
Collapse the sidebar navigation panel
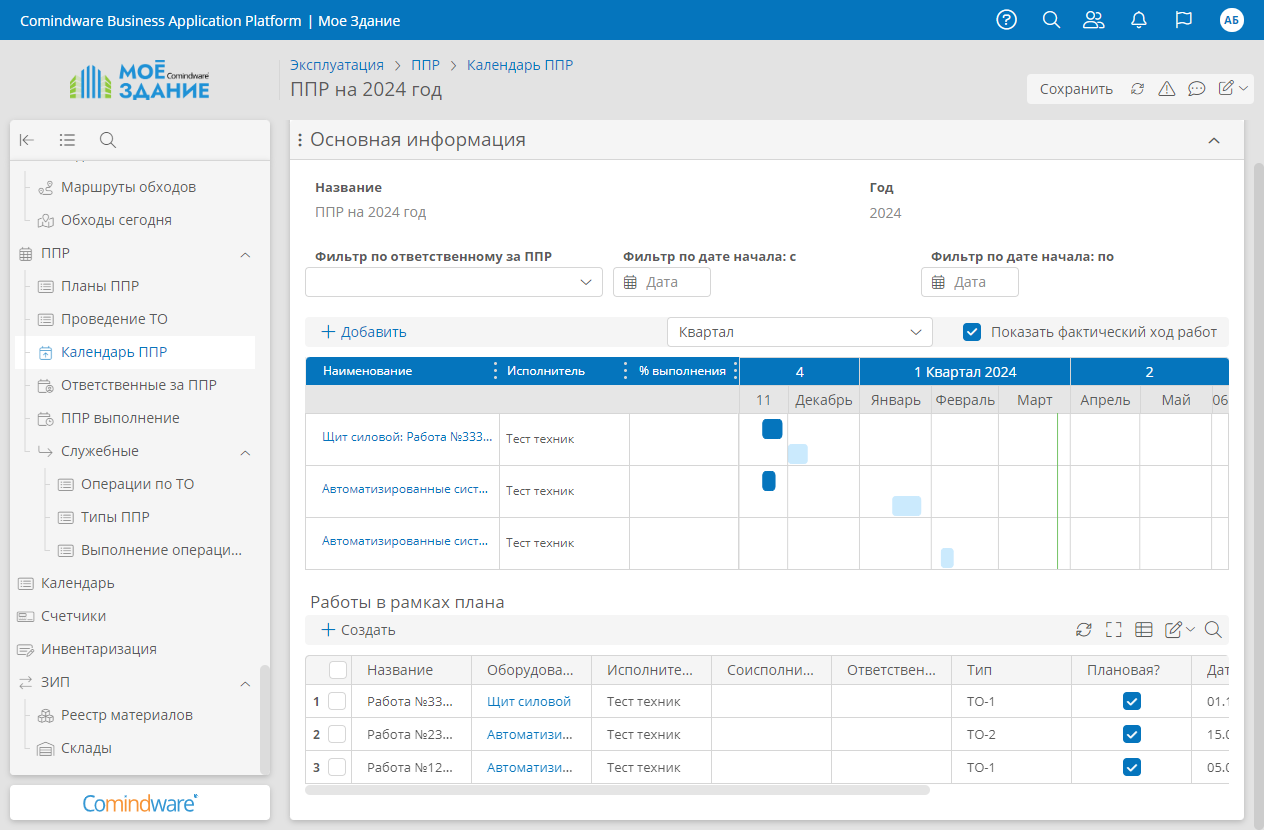[x=27, y=140]
